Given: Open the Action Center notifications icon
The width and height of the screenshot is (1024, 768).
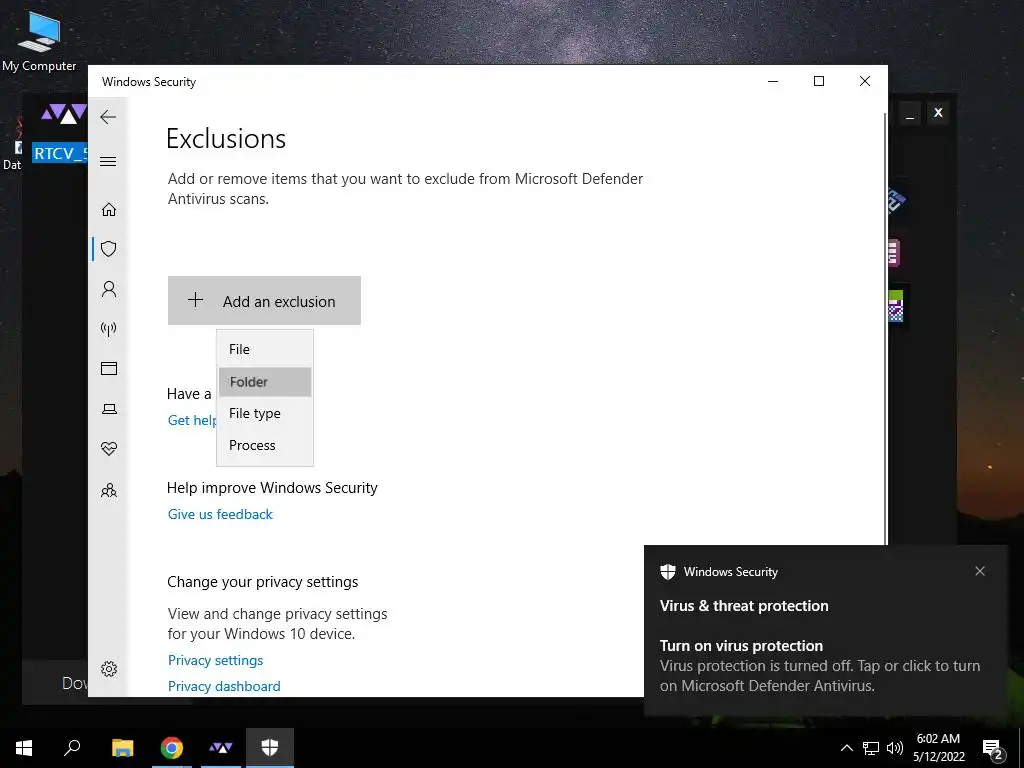Looking at the screenshot, I should click(x=993, y=748).
